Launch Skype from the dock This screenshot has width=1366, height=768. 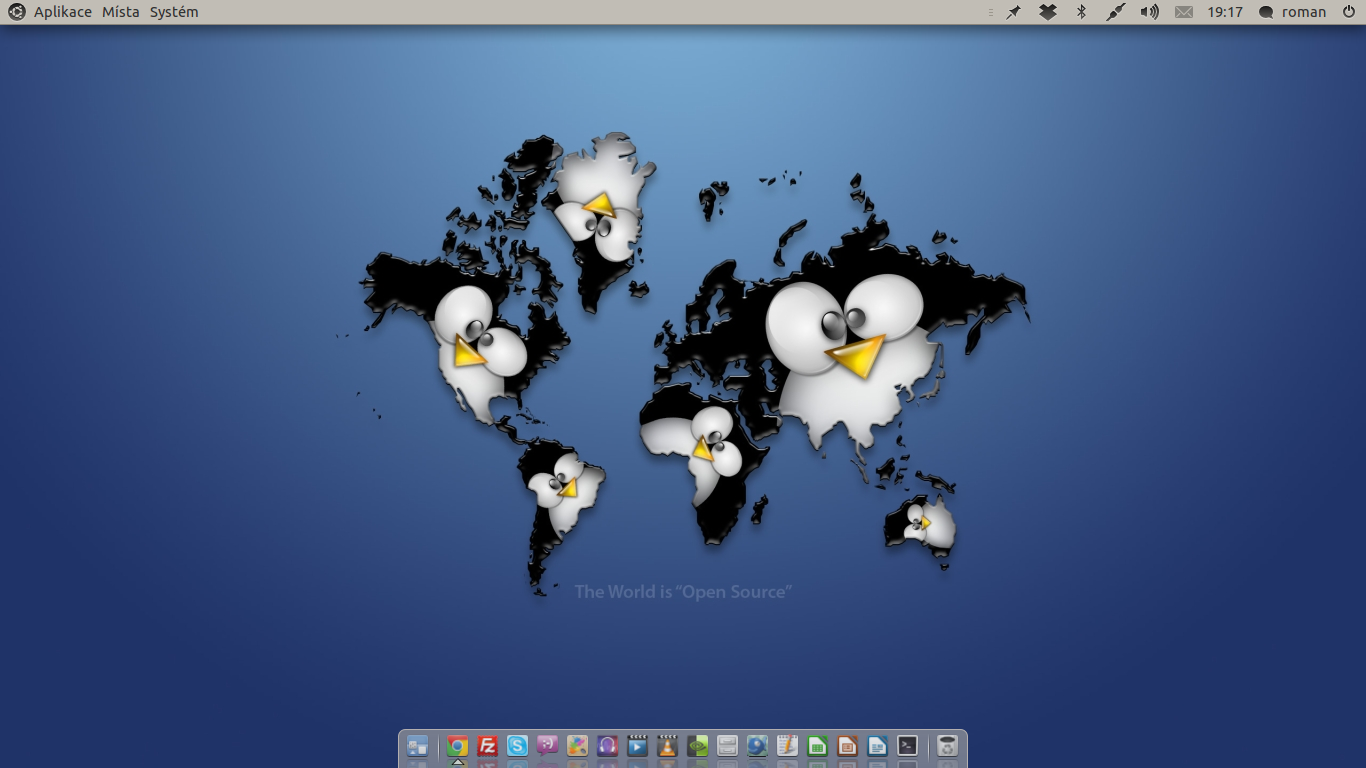click(517, 746)
